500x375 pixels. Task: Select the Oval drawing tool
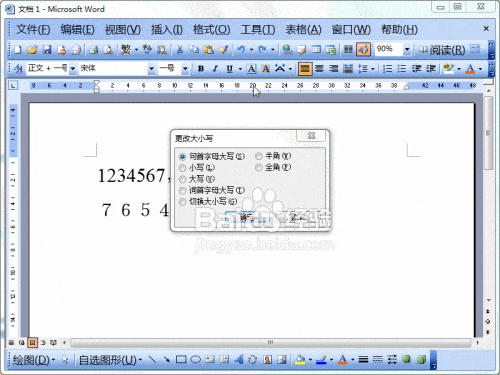point(195,359)
